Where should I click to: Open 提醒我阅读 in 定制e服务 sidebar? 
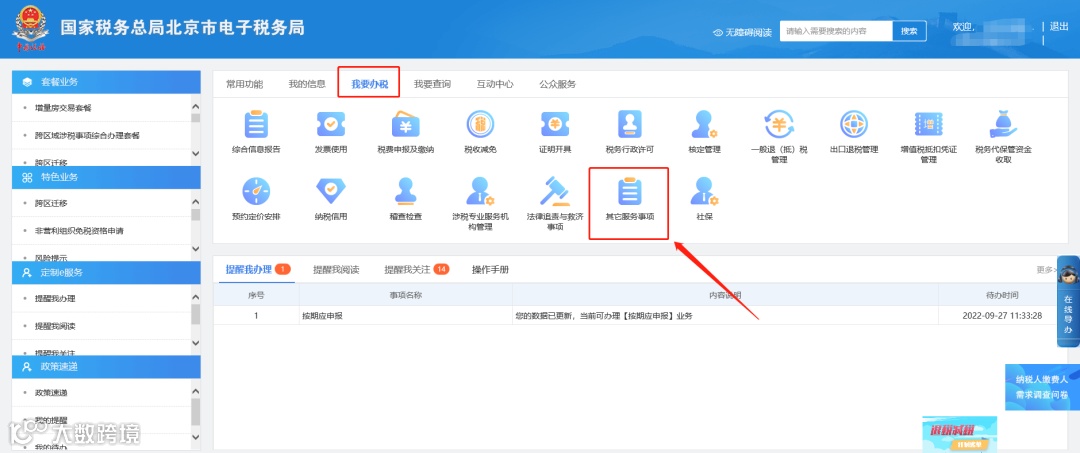55,326
